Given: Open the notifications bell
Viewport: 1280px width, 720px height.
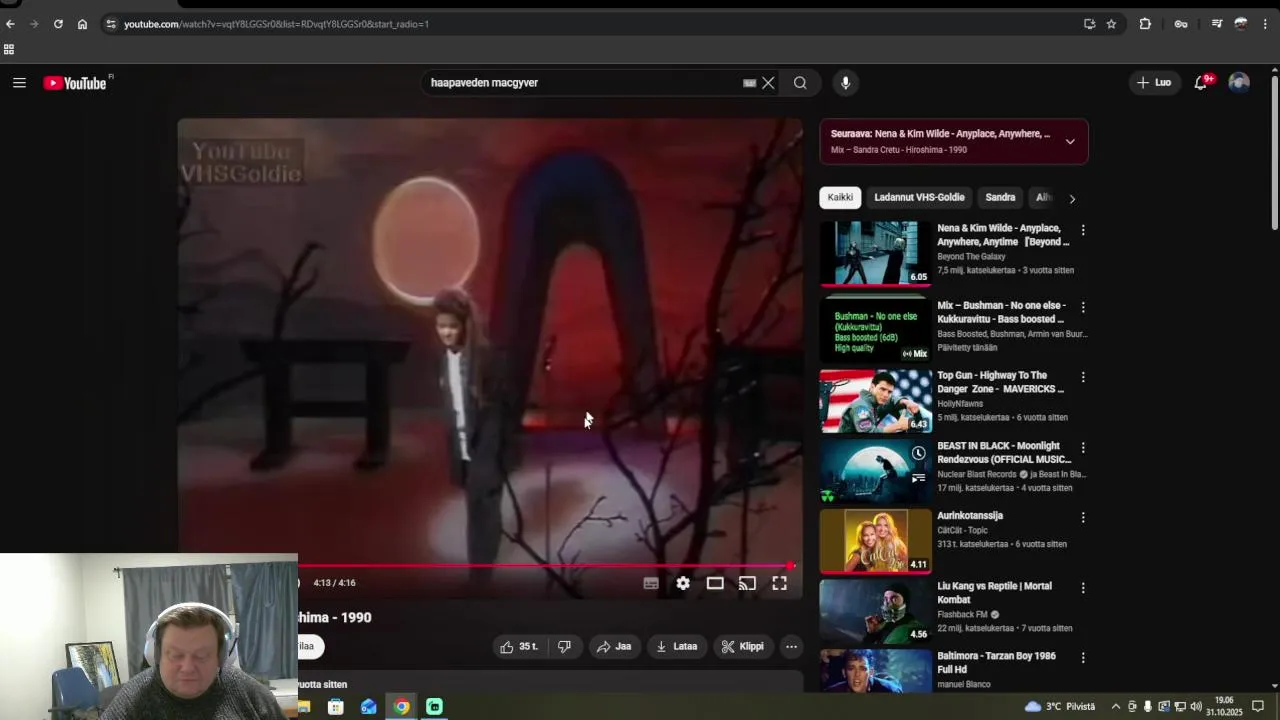Looking at the screenshot, I should [x=1201, y=83].
